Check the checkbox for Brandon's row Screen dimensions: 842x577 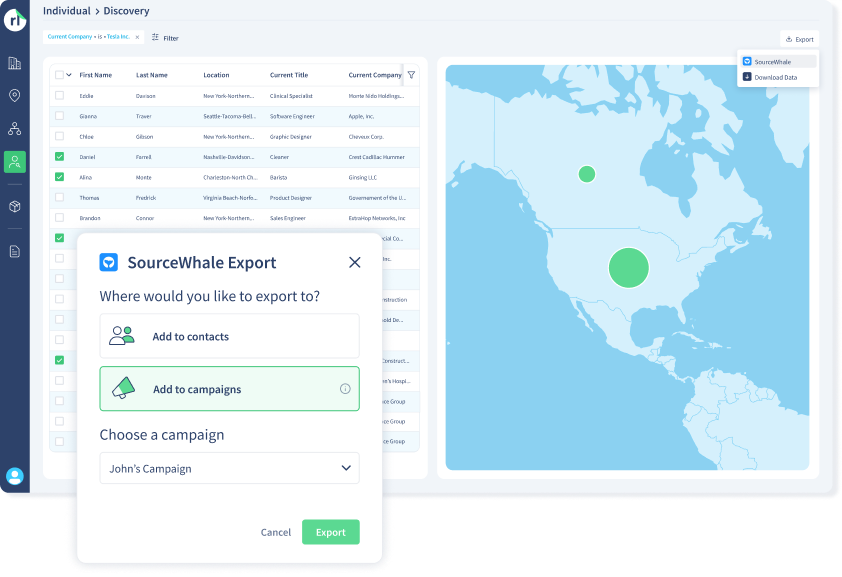[x=60, y=218]
